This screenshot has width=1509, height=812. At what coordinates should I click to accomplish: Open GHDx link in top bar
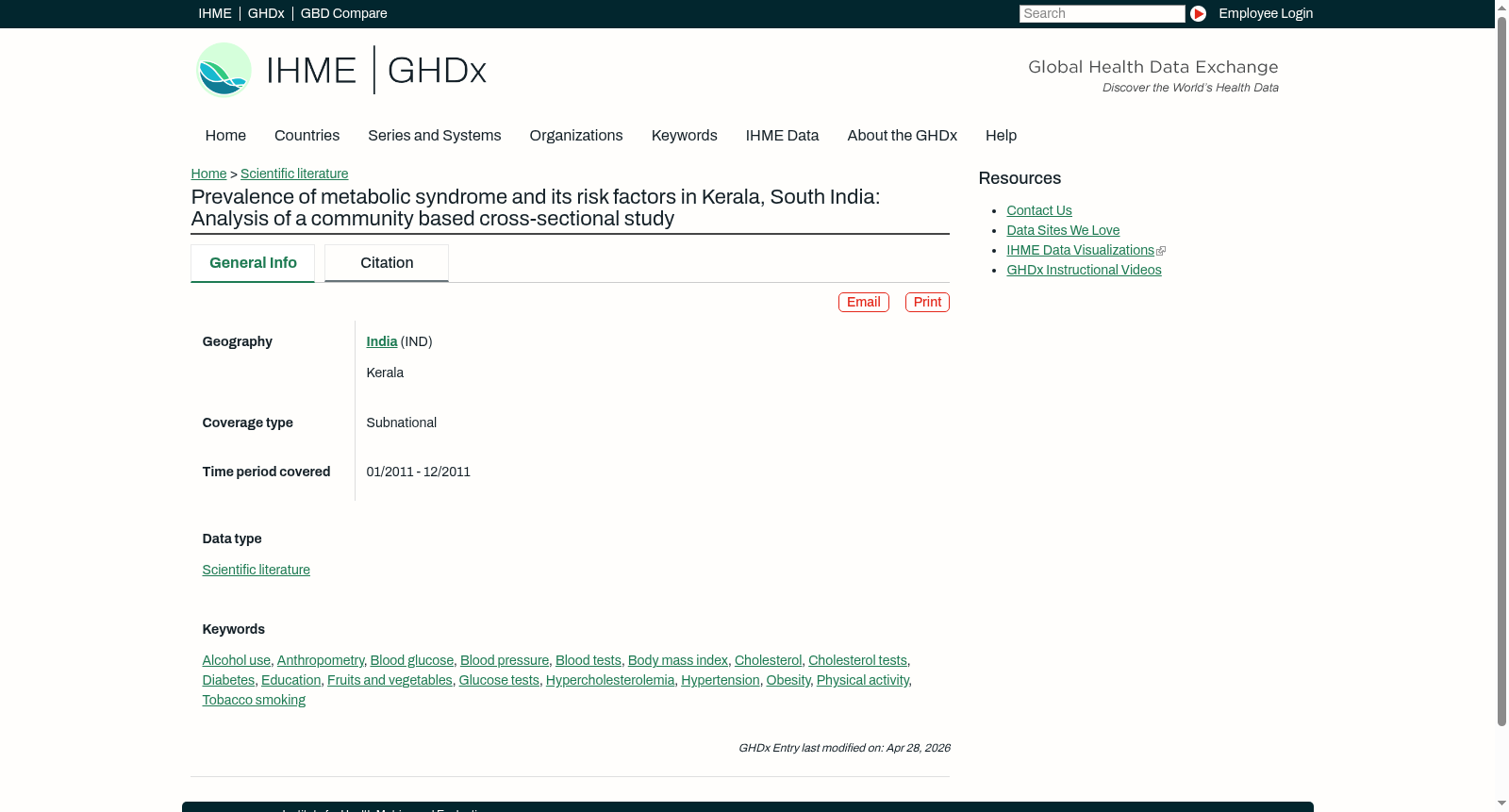pos(266,13)
